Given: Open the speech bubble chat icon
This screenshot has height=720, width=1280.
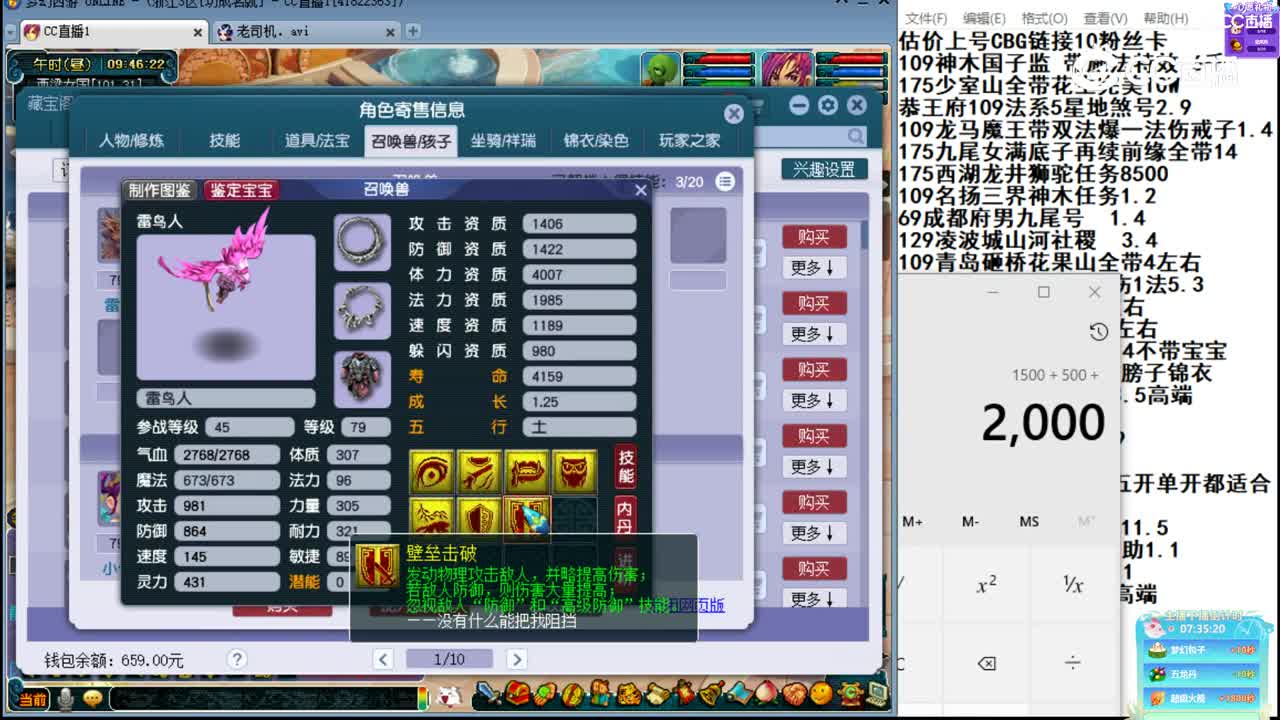Looking at the screenshot, I should pos(93,698).
